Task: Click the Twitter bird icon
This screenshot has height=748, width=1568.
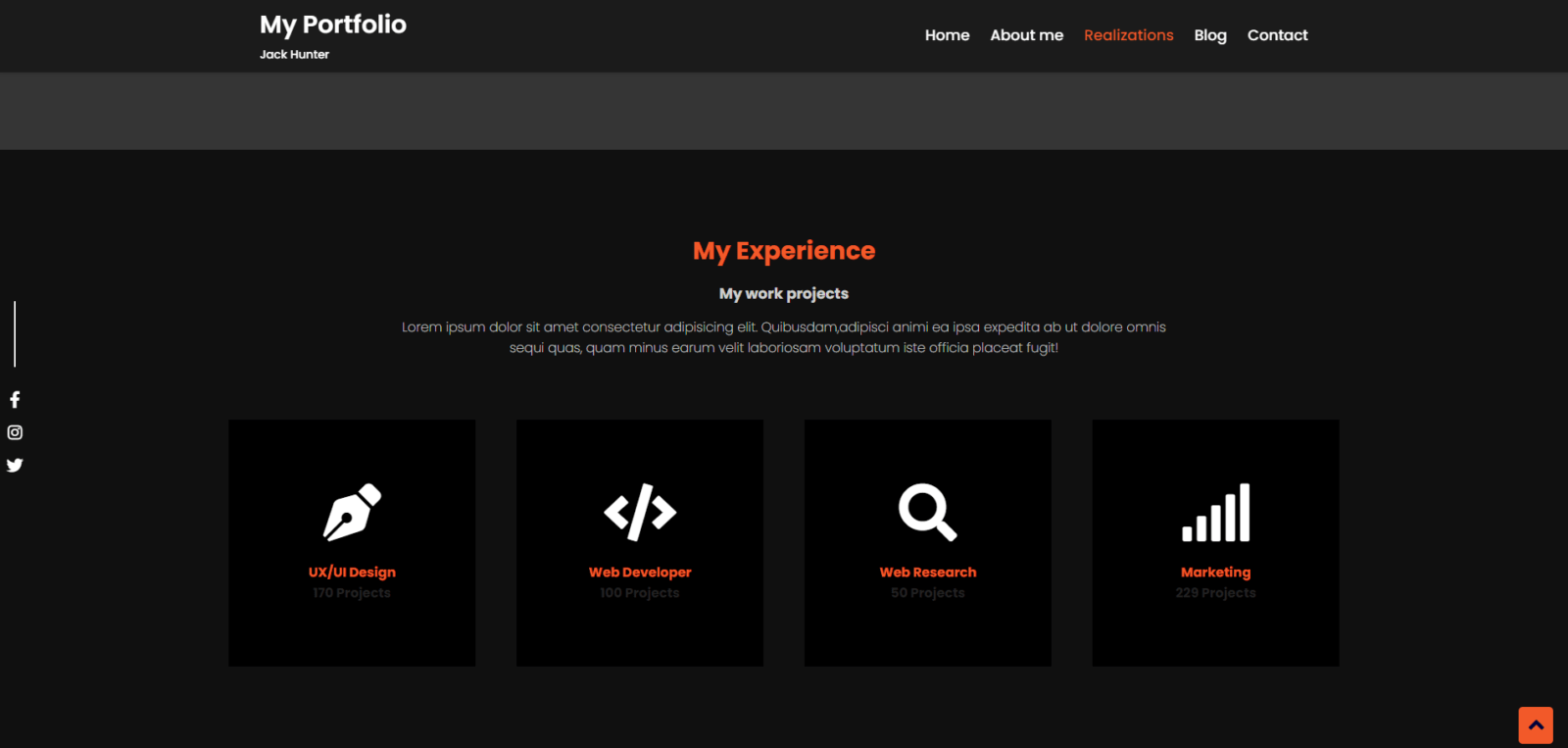Action: tap(15, 465)
